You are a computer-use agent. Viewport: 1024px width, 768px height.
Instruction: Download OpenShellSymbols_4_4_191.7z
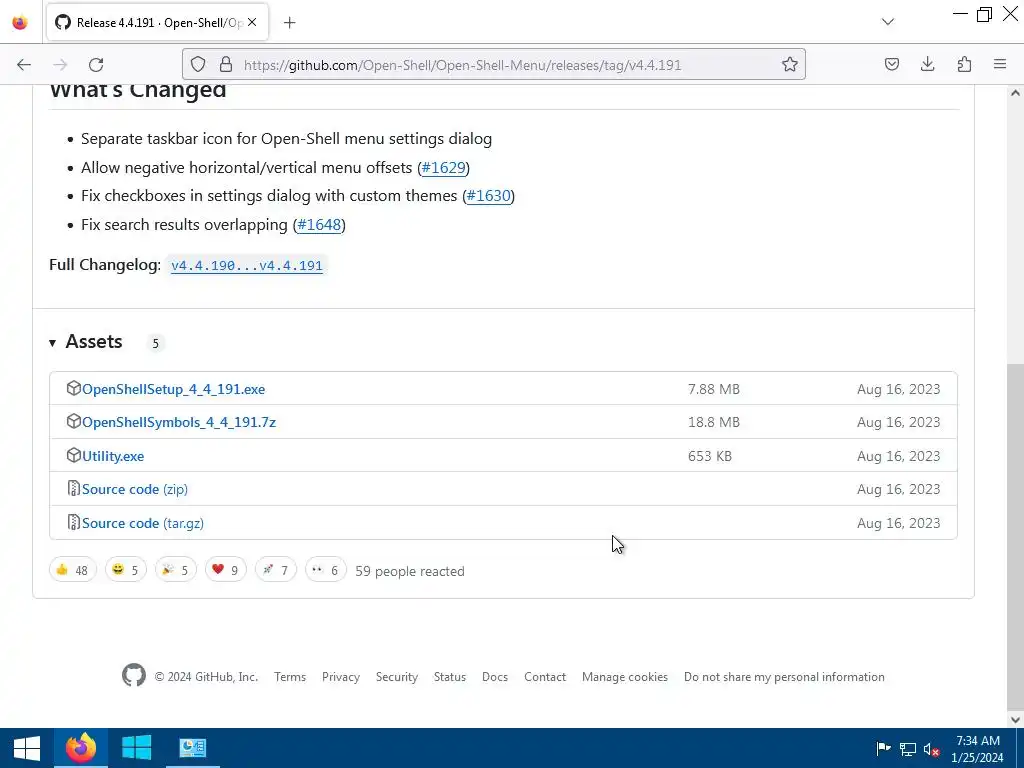click(179, 423)
